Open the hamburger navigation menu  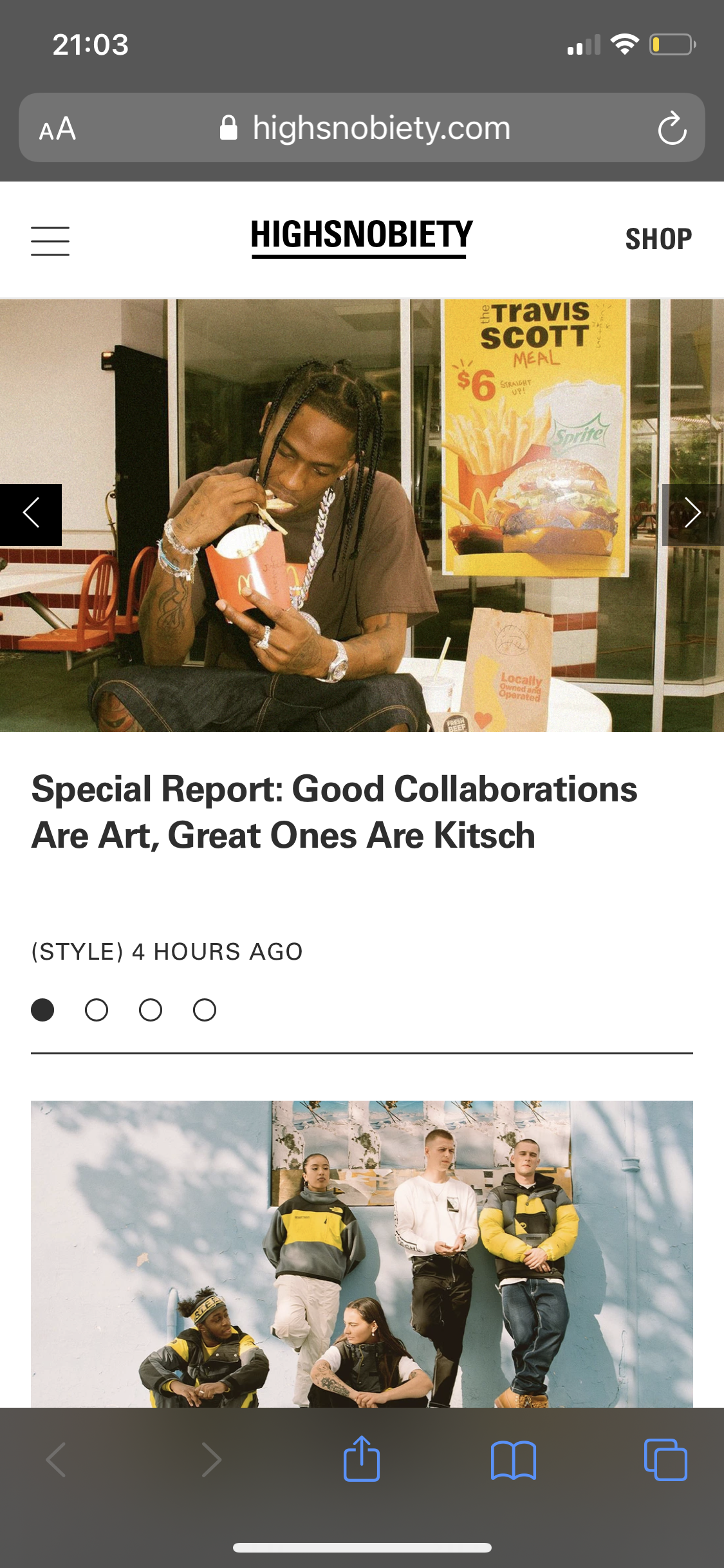click(x=50, y=241)
